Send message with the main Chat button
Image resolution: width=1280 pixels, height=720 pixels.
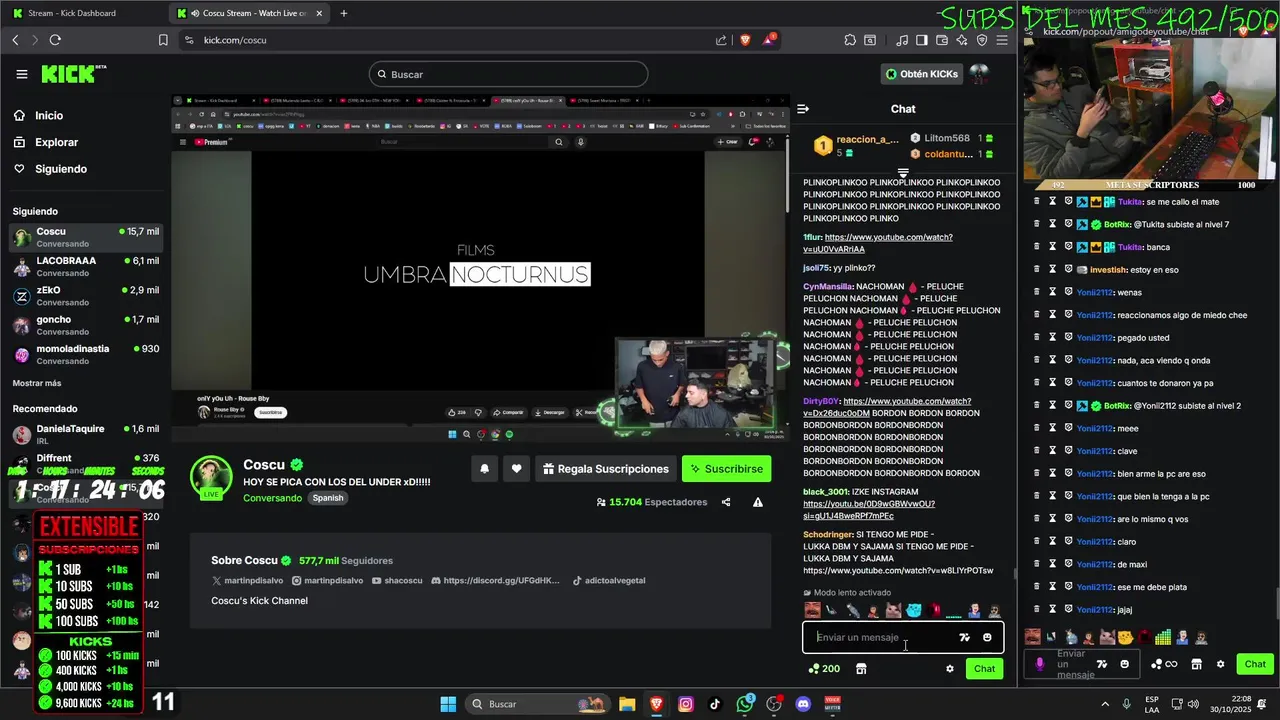[985, 669]
